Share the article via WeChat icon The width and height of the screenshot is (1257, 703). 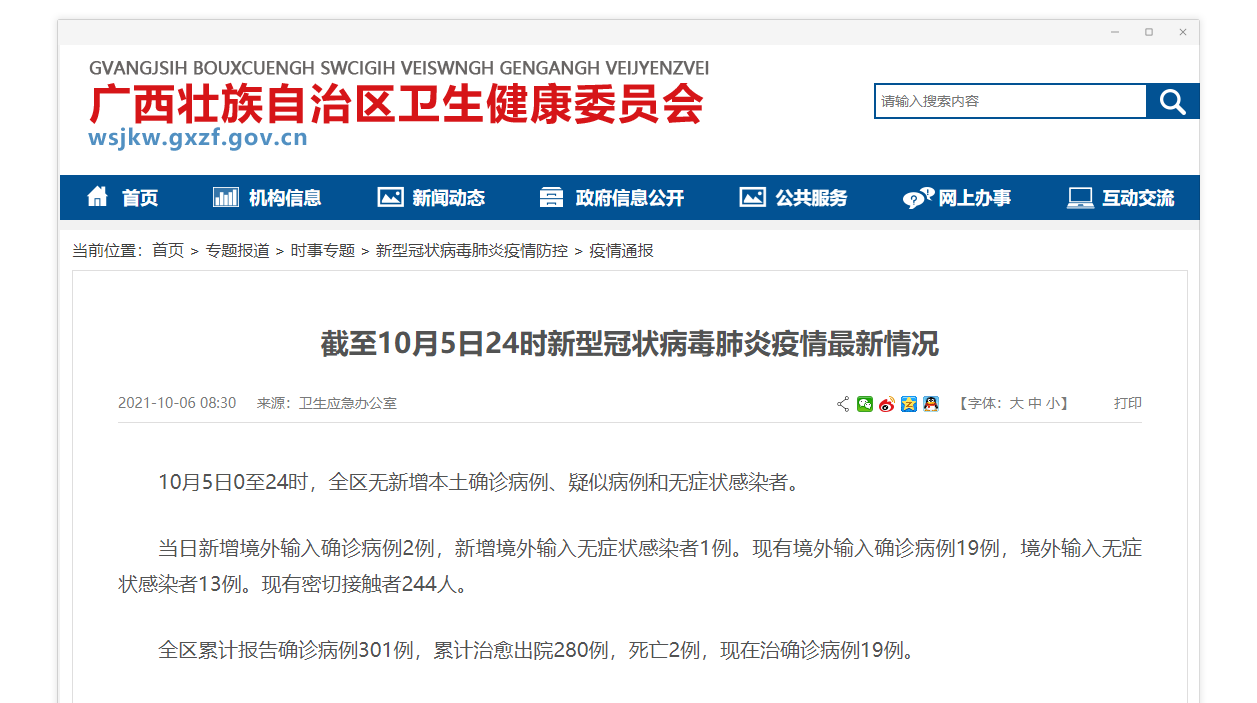click(865, 404)
